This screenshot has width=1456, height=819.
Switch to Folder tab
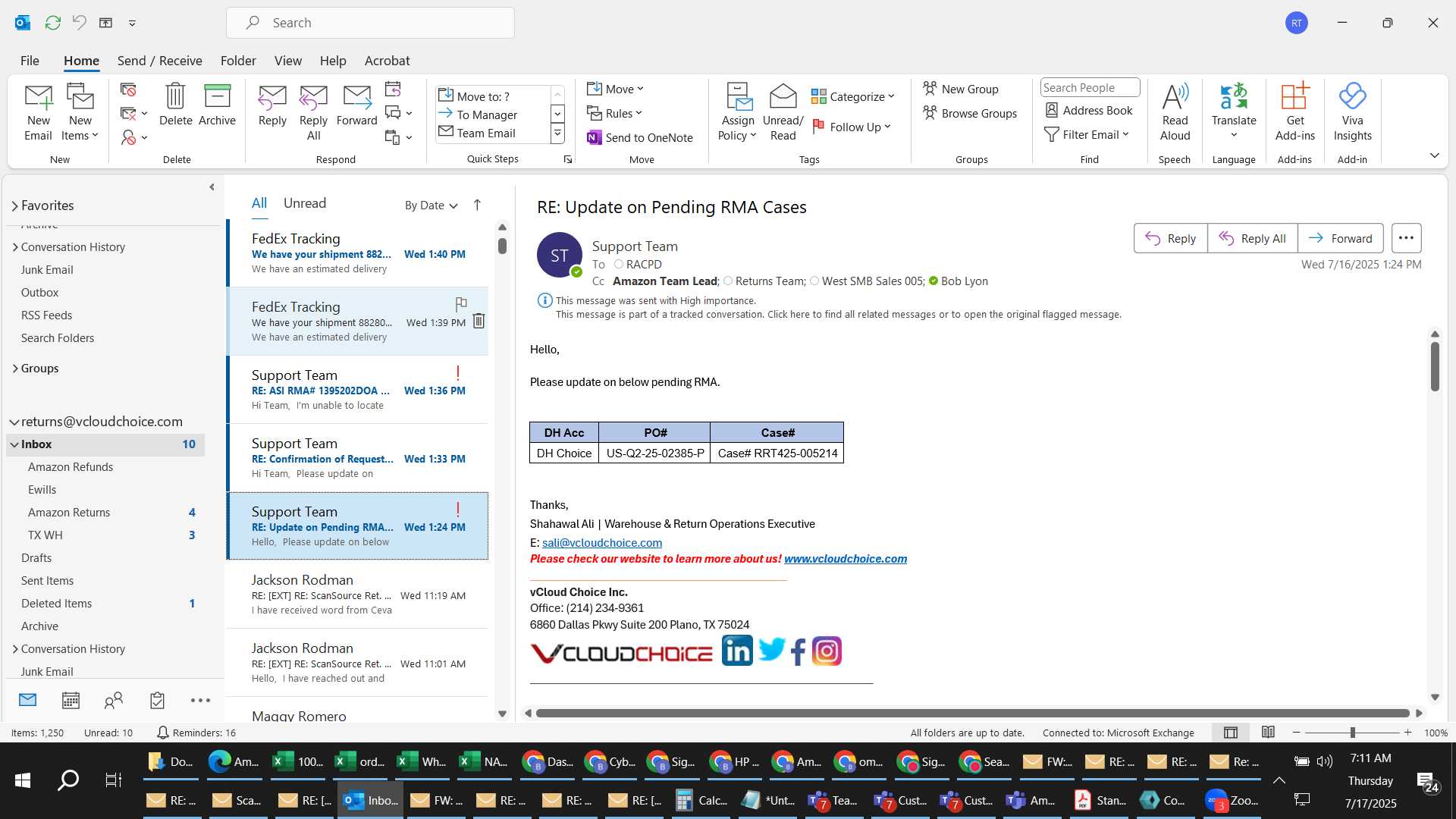[x=238, y=61]
